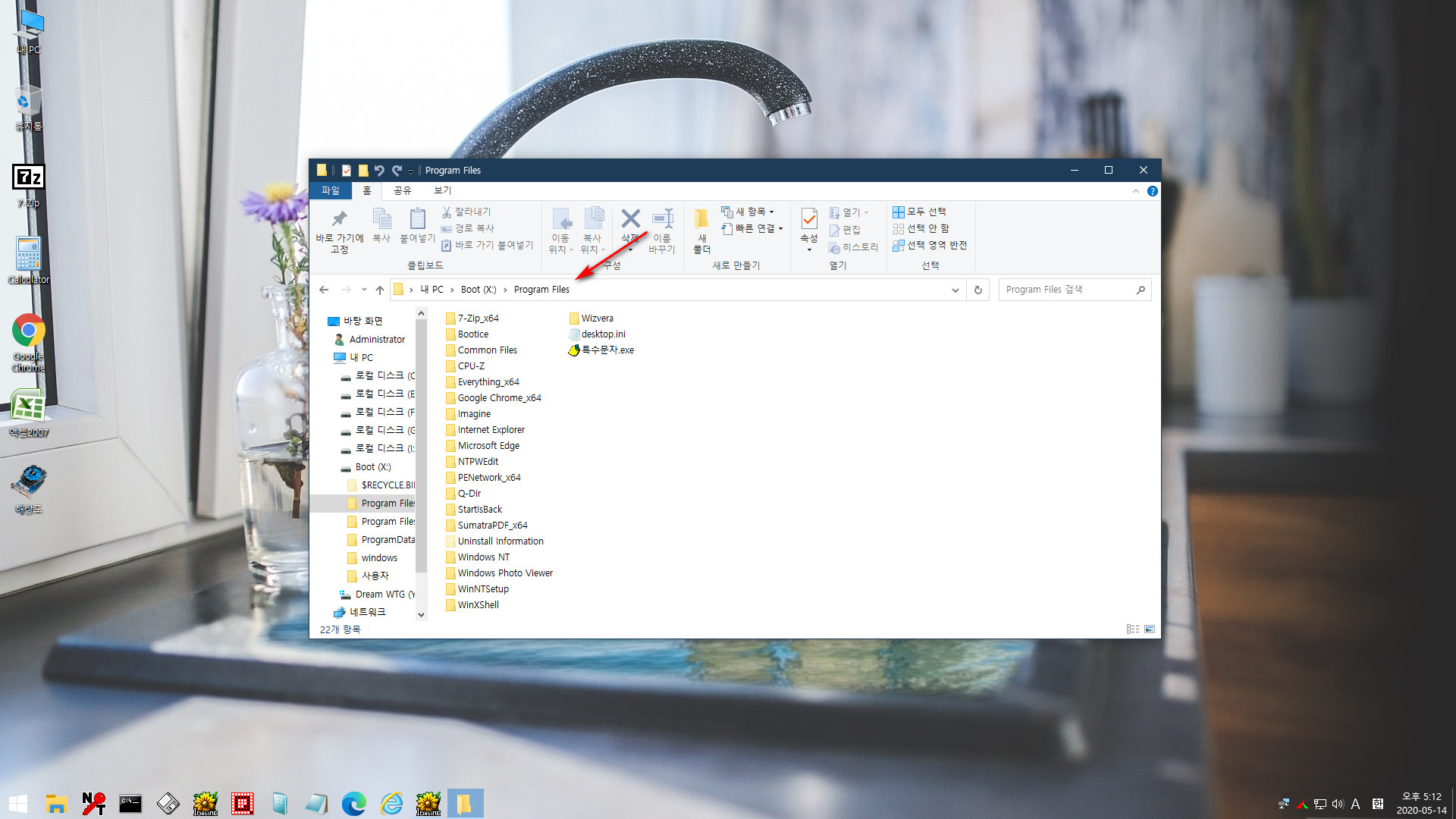Click Paste shortcut (바로 가기 붙여넣기) button
1456x819 pixels.
488,245
